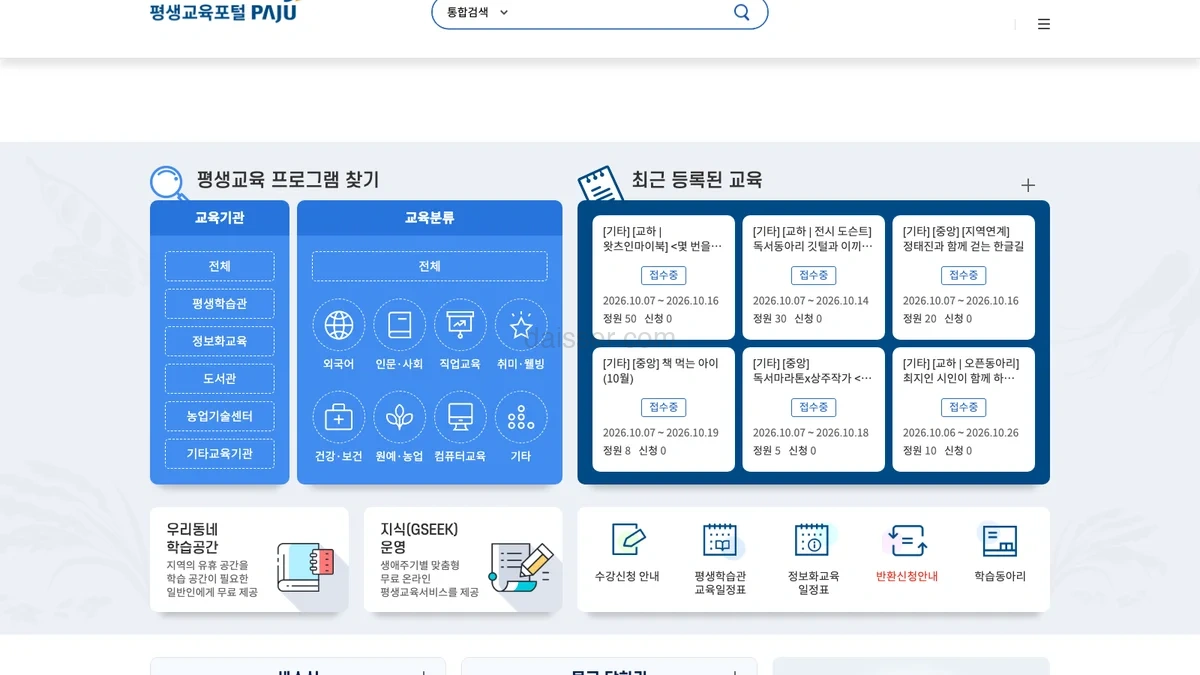1200x675 pixels.
Task: Open the 책 먹는 아이 (10월) card
Action: point(664,409)
